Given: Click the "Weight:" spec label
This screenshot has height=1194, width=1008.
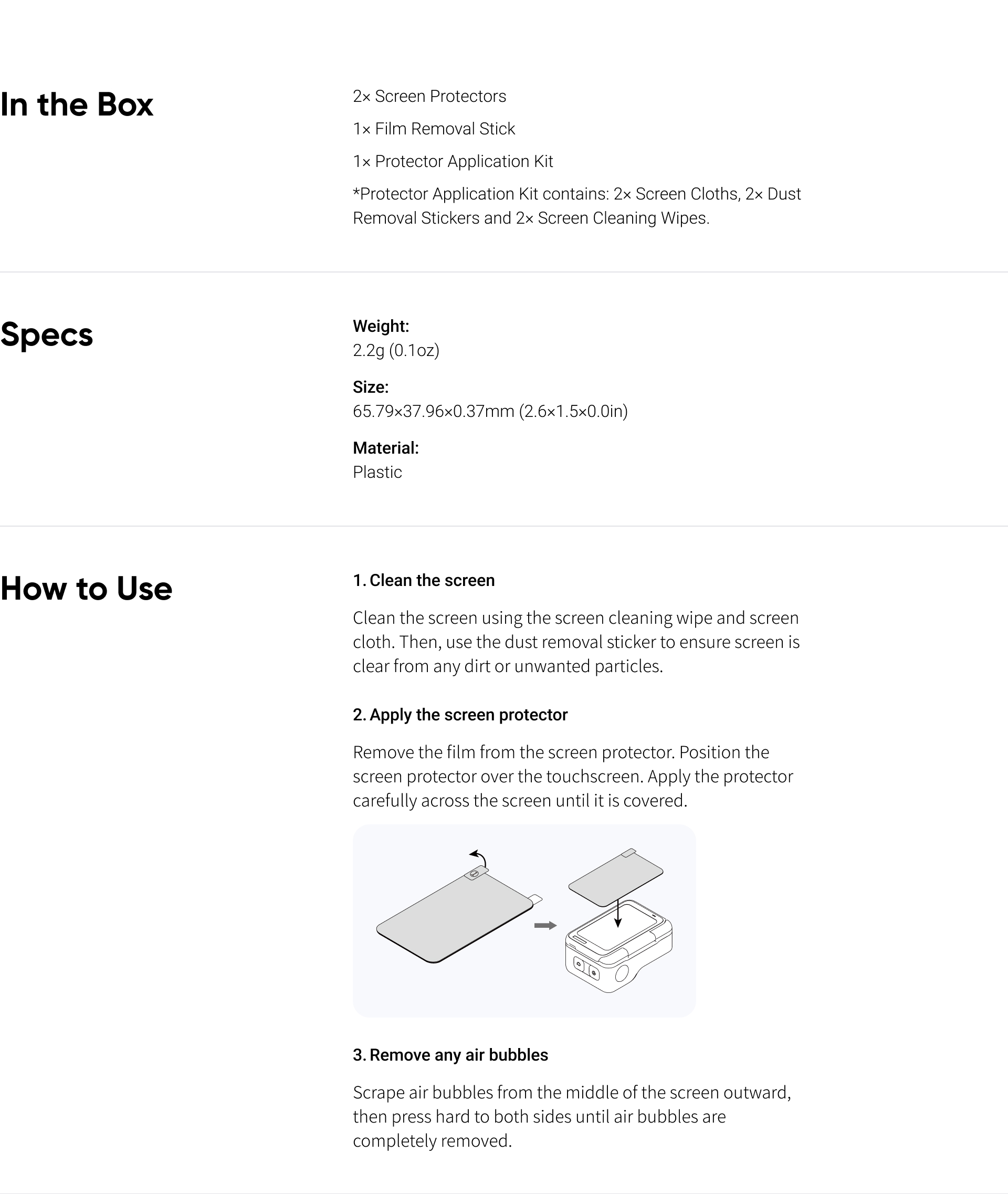Looking at the screenshot, I should 381,326.
